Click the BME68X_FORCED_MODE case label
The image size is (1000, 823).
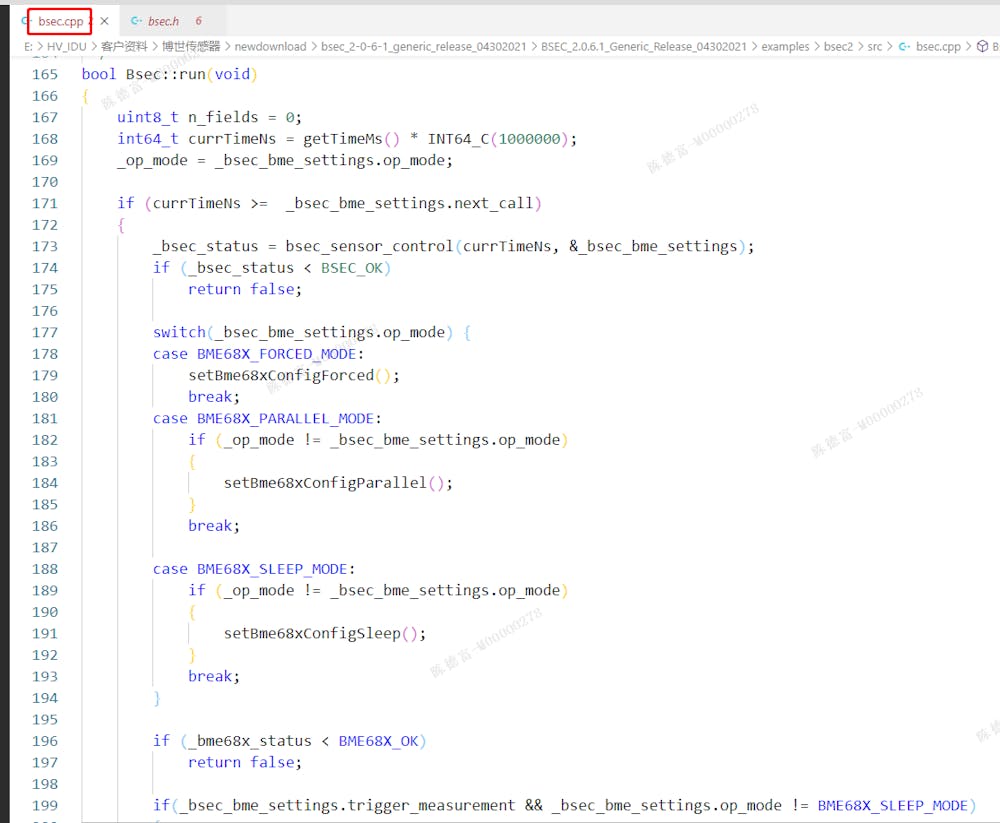(276, 354)
